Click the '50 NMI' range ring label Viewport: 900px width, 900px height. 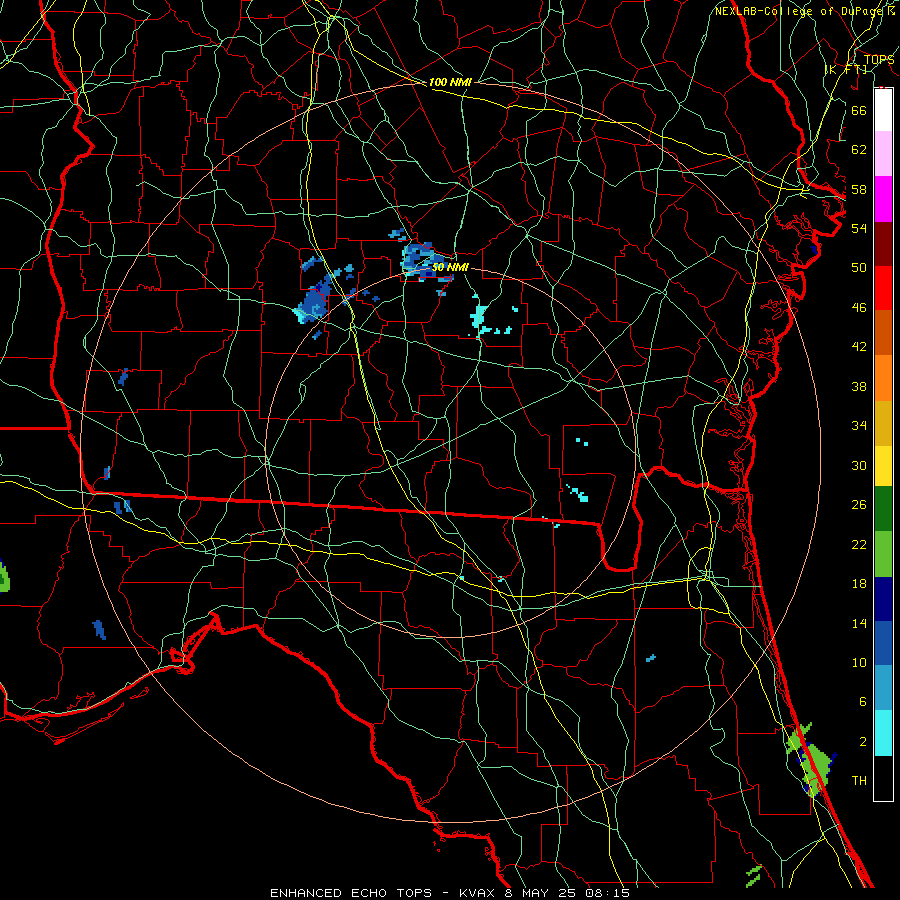450,267
